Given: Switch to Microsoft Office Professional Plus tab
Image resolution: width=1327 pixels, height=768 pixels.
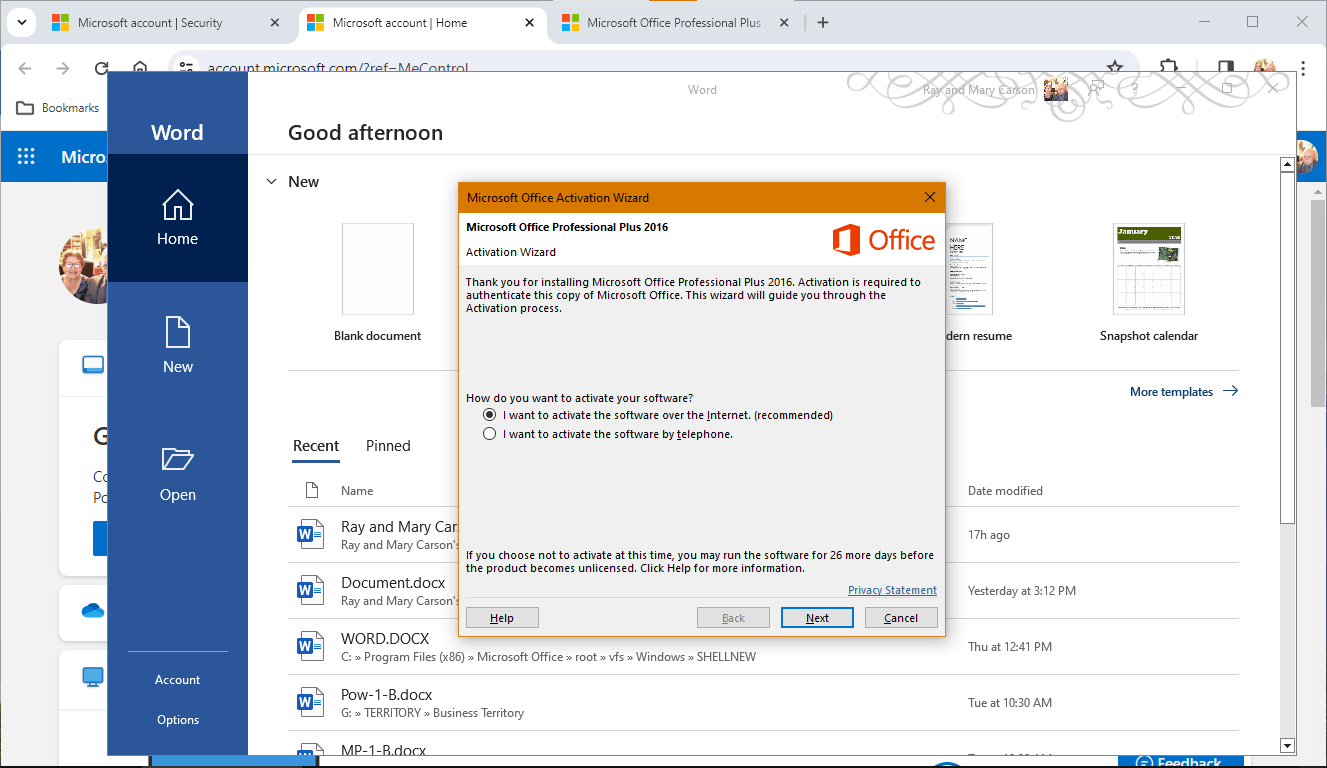Looking at the screenshot, I should tap(676, 22).
